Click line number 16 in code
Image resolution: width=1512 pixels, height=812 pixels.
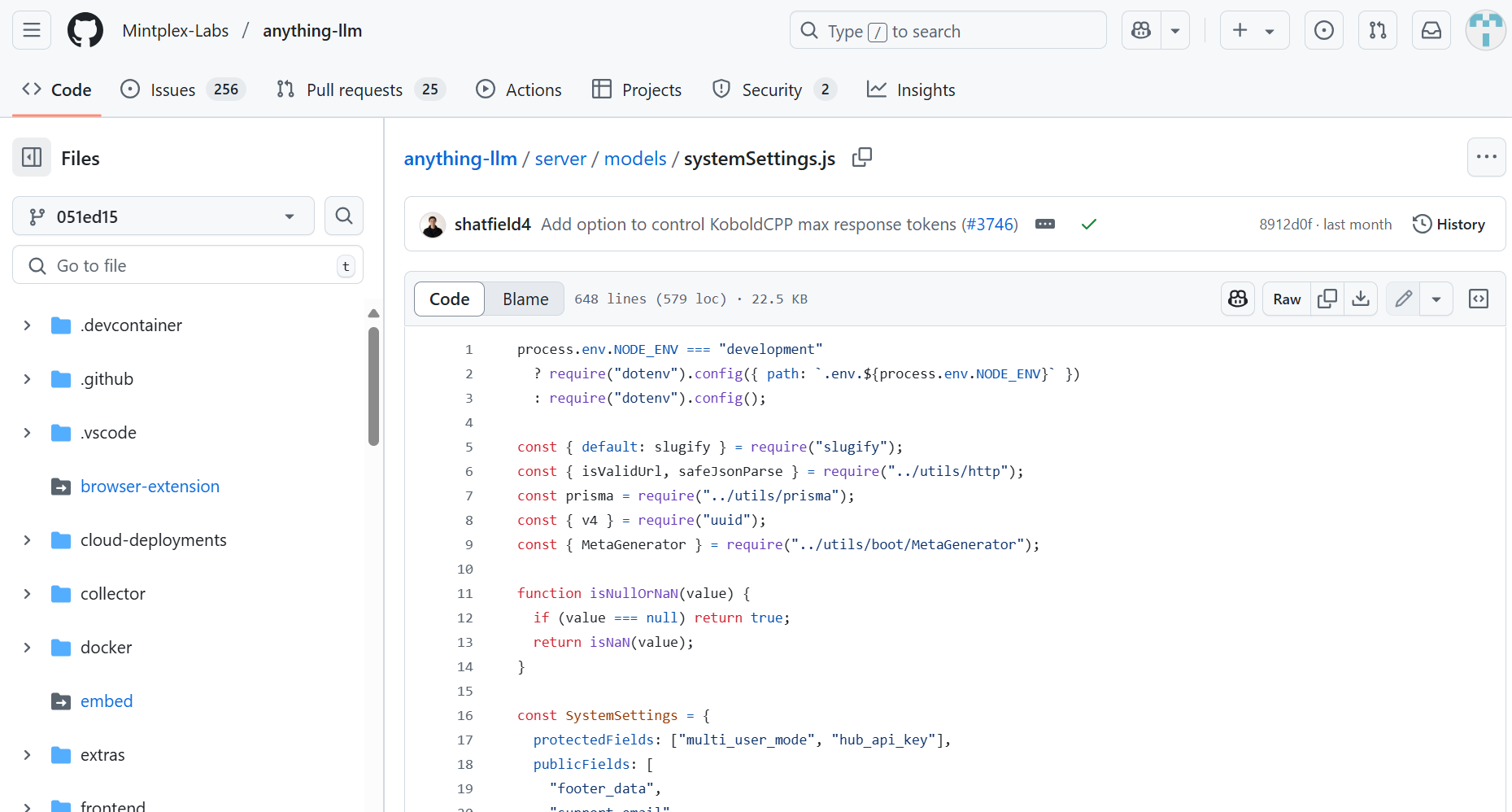coord(465,715)
